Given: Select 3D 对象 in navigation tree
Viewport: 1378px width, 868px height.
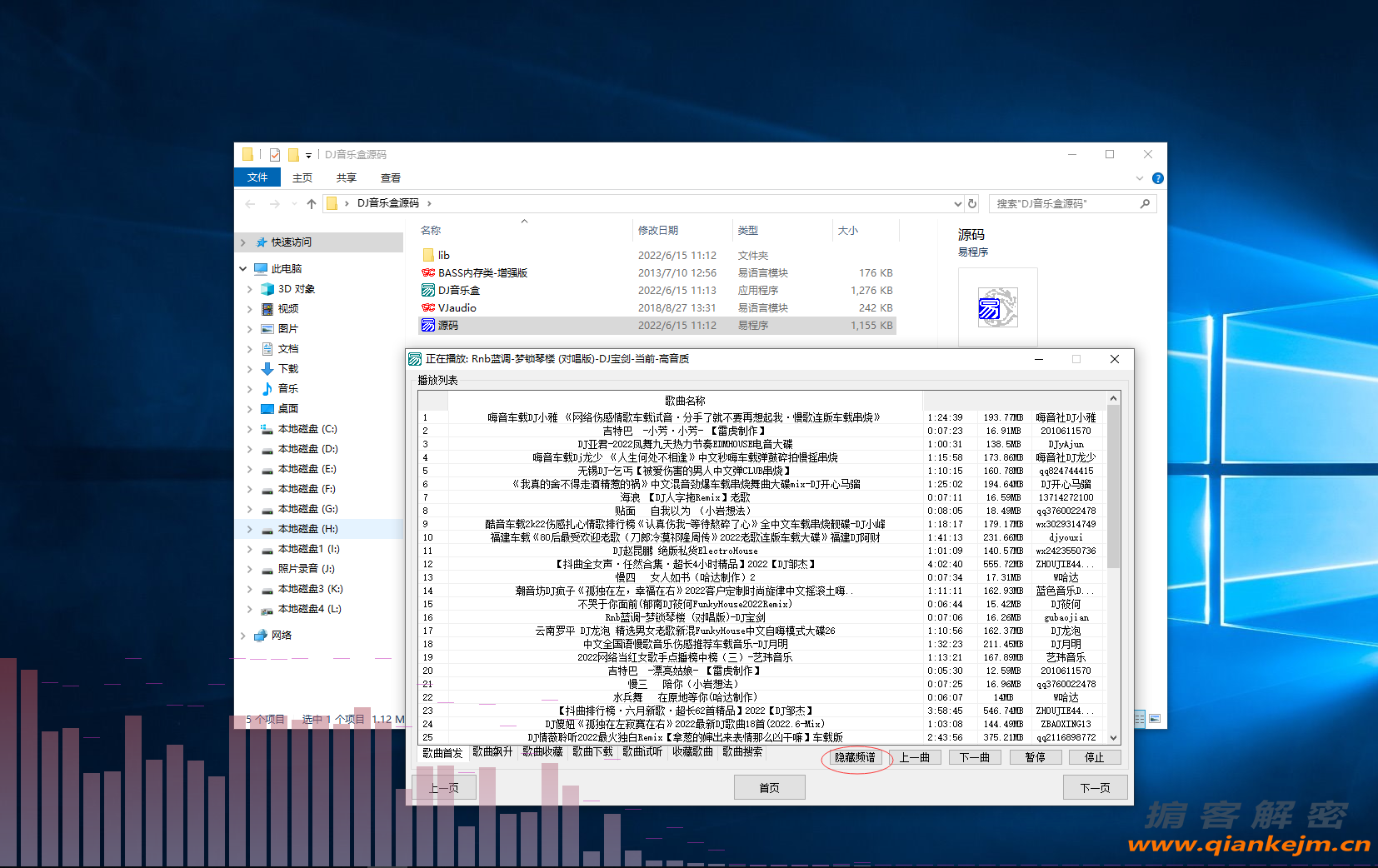Looking at the screenshot, I should 296,289.
